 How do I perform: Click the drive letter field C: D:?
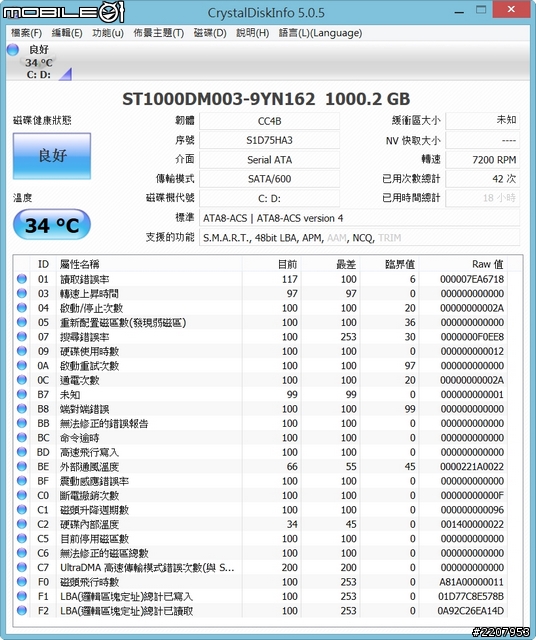pyautogui.click(x=269, y=198)
